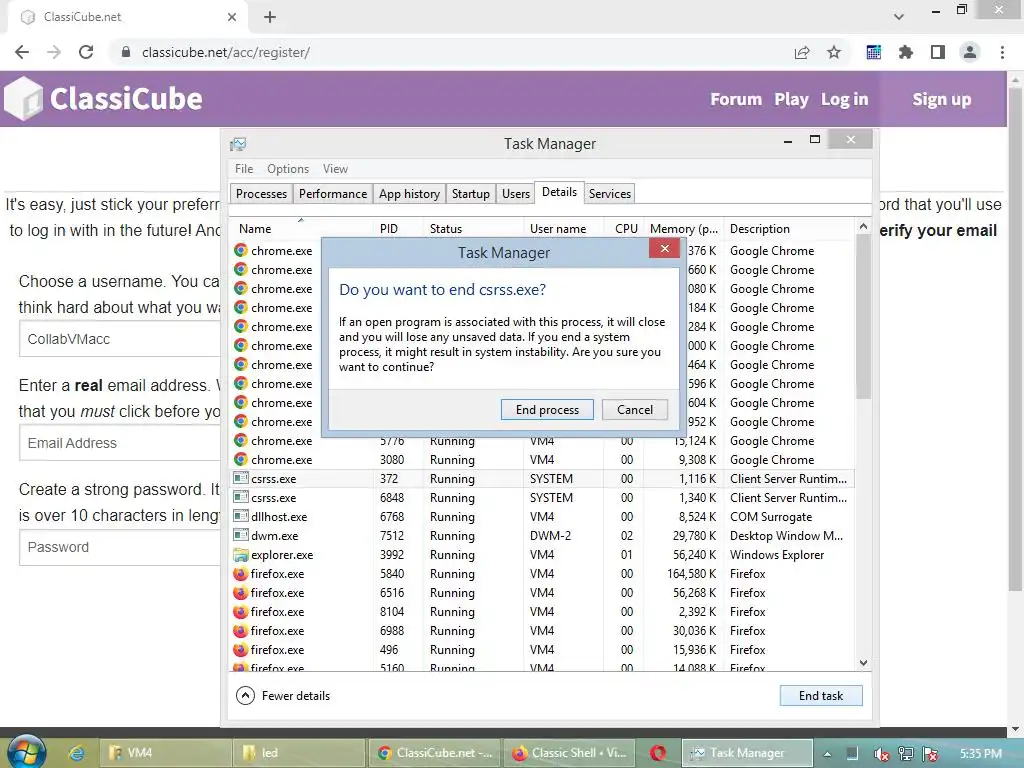
Task: Go back in Chrome
Action: [x=22, y=52]
